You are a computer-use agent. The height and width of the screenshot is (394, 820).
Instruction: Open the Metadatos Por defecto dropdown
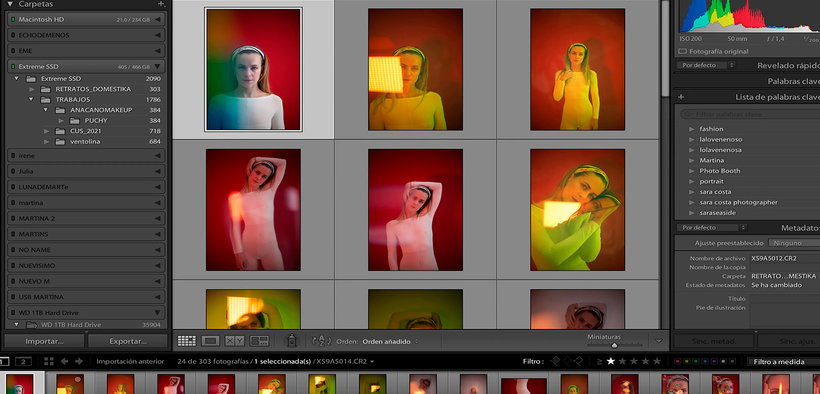711,228
